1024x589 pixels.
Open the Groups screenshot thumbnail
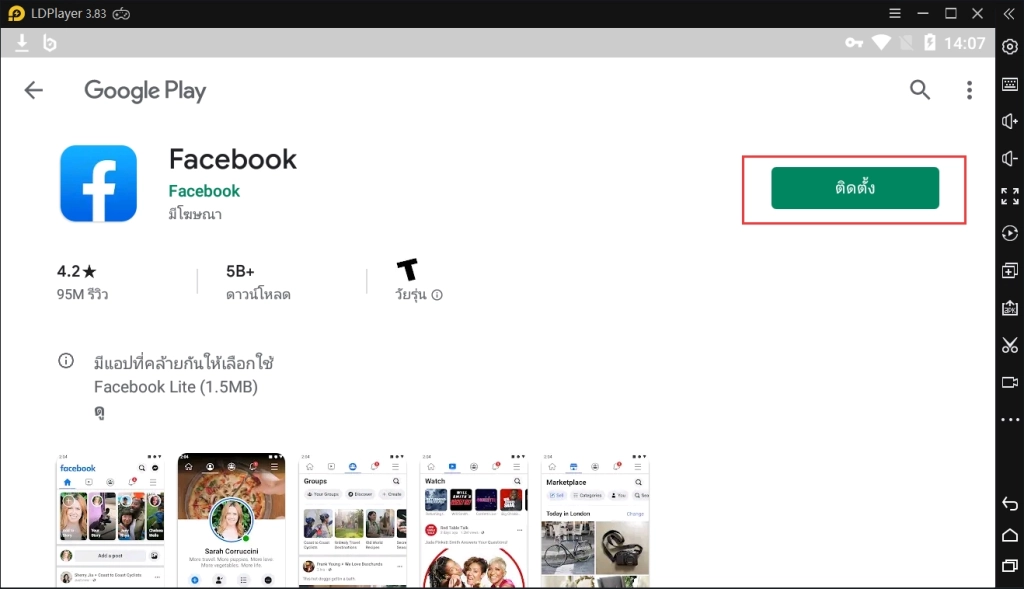pos(353,520)
